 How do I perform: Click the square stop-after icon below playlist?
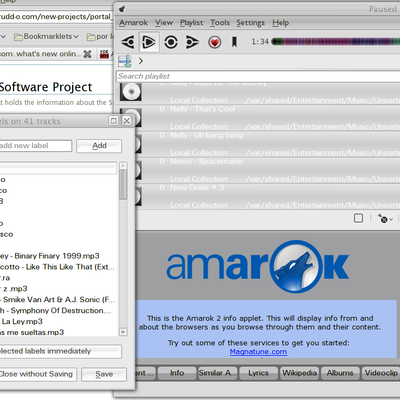[x=358, y=218]
